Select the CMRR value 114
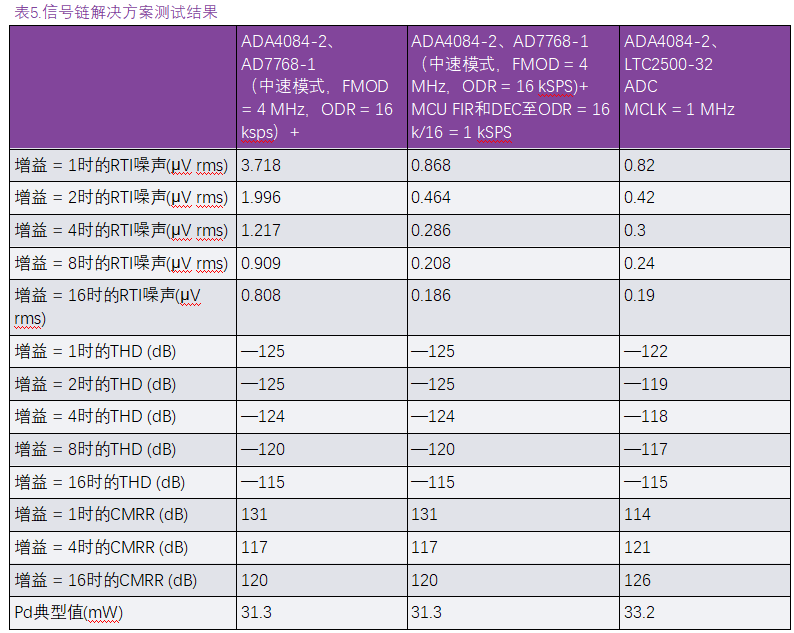Screen dimensions: 794x633 click(637, 514)
